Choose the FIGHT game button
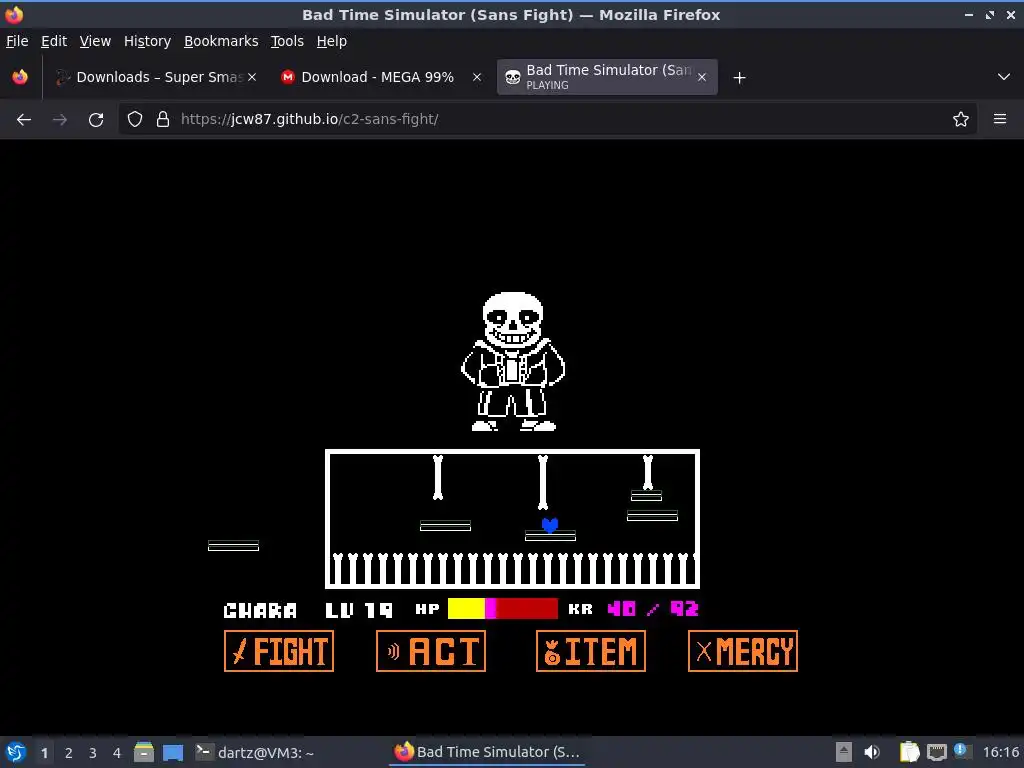The height and width of the screenshot is (768, 1024). [279, 651]
